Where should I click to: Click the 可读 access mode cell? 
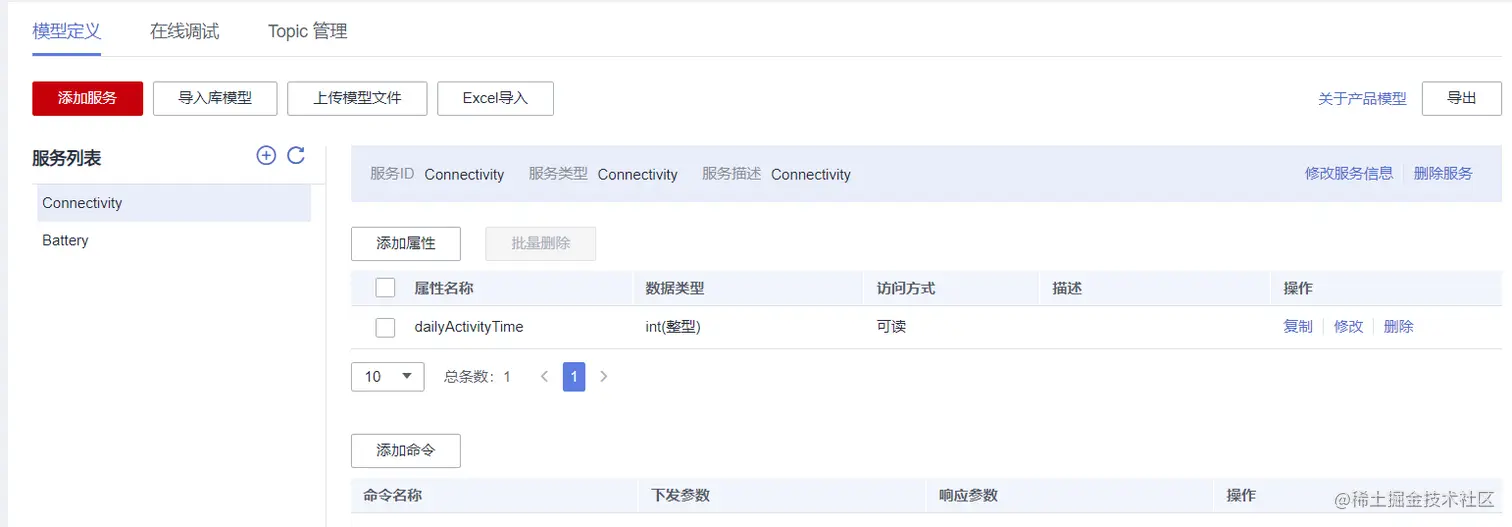click(891, 327)
